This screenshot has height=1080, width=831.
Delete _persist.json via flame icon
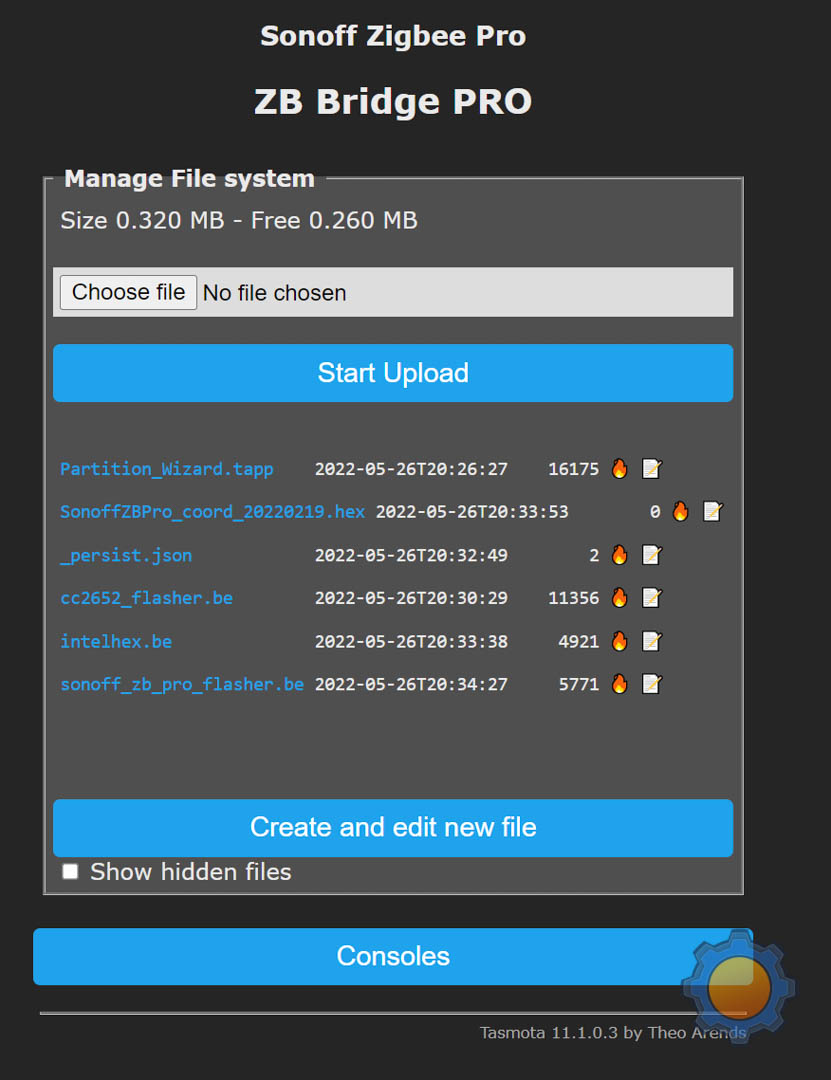coord(619,554)
